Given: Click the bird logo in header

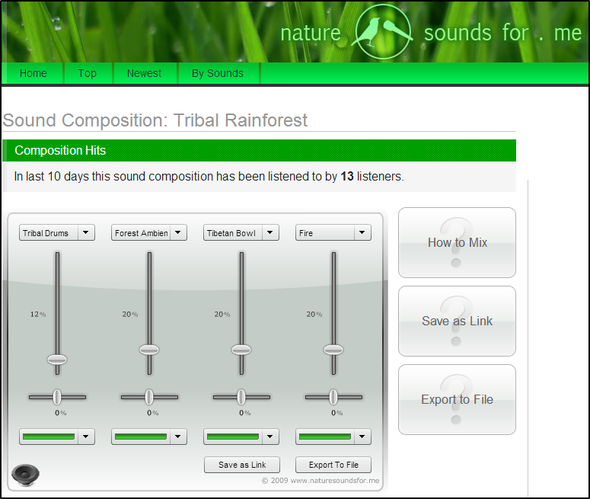Looking at the screenshot, I should (383, 32).
